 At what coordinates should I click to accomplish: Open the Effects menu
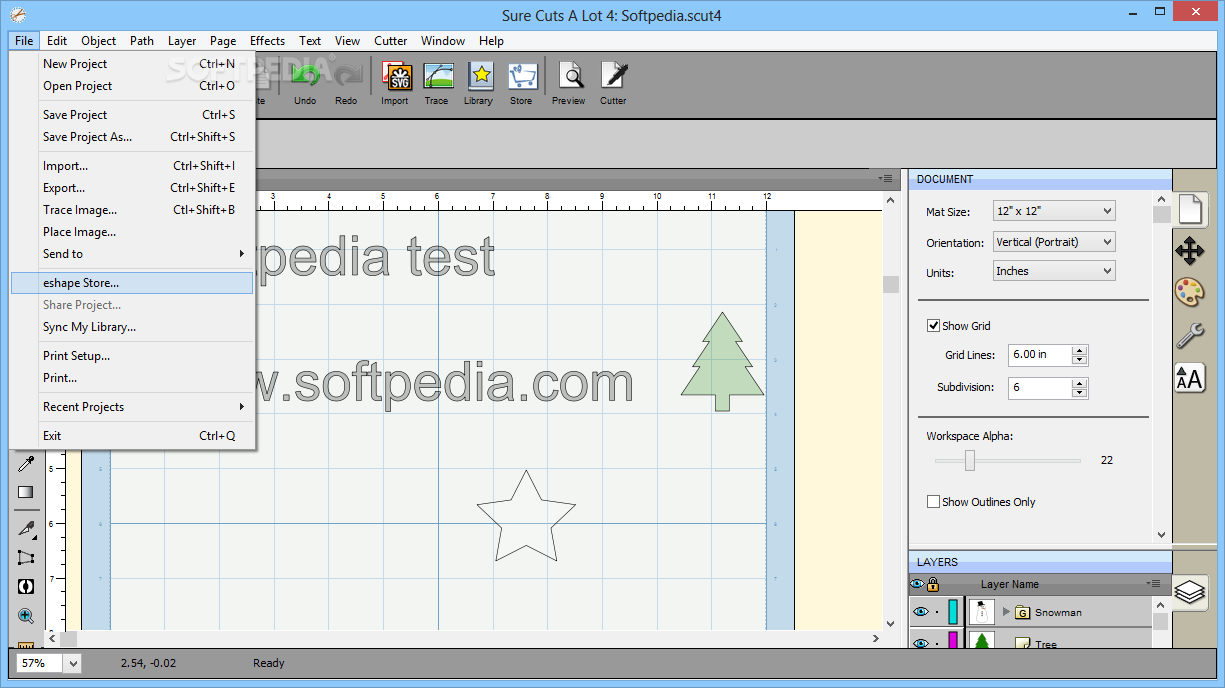pos(267,41)
